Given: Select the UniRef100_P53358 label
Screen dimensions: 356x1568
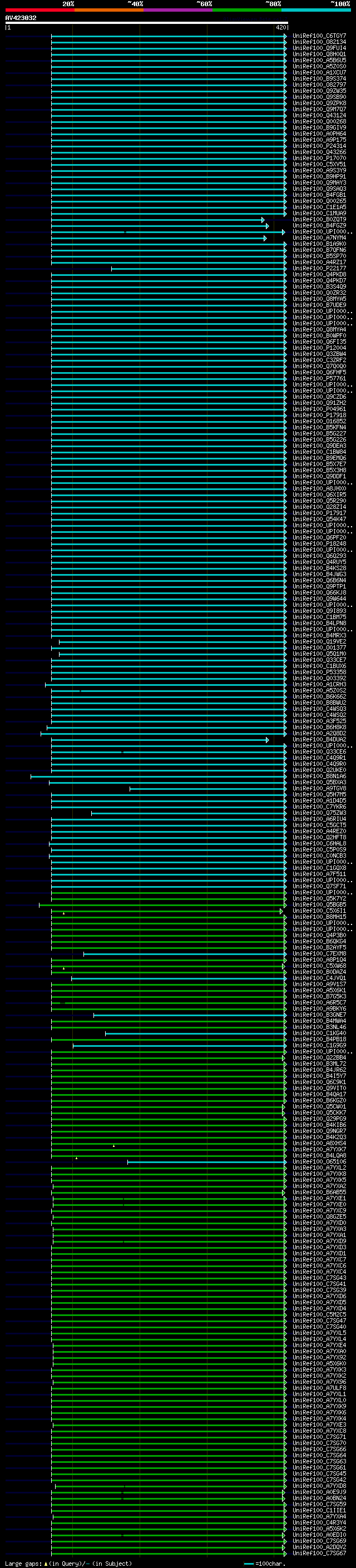Looking at the screenshot, I should 319,672.
